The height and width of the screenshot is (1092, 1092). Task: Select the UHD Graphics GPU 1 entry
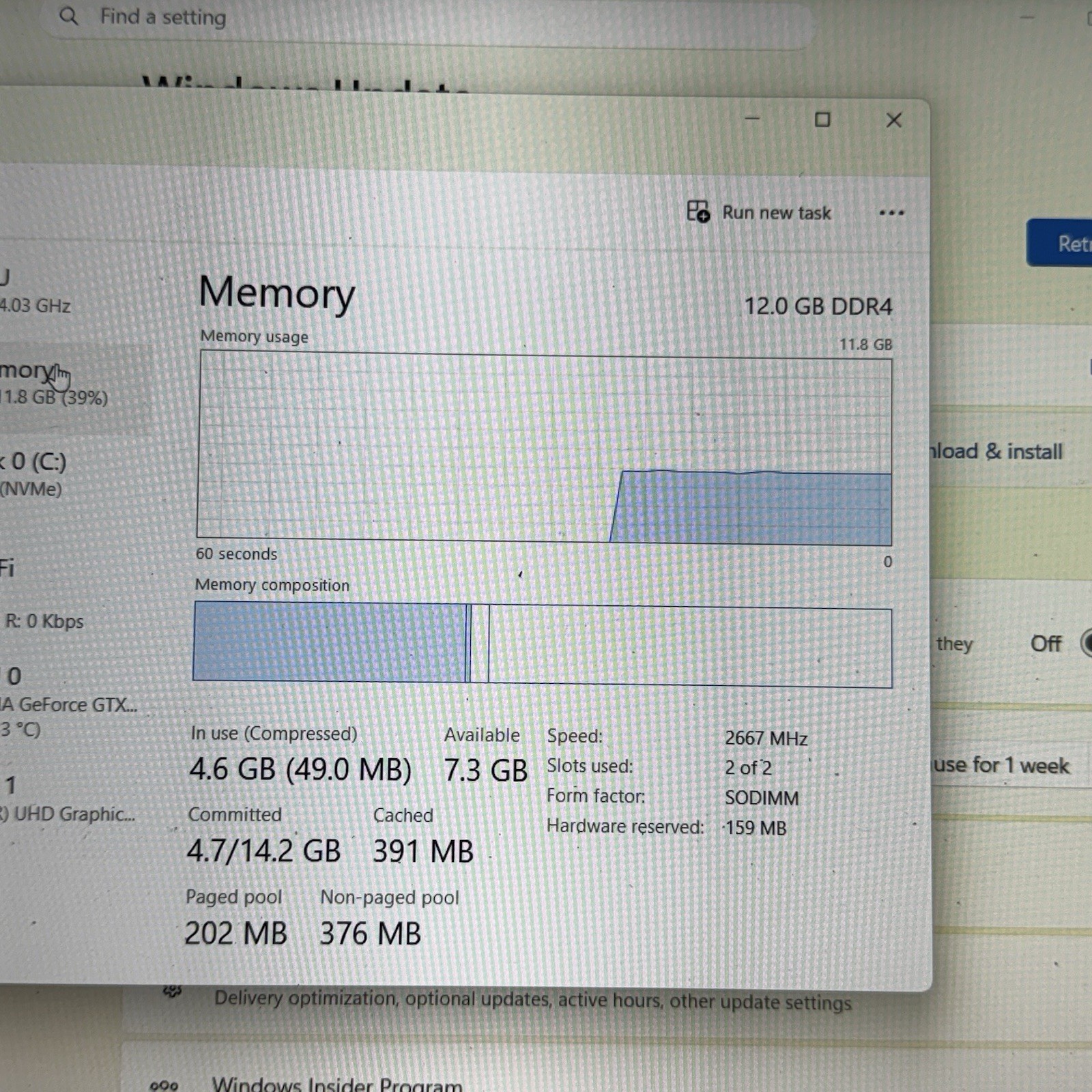[x=68, y=799]
